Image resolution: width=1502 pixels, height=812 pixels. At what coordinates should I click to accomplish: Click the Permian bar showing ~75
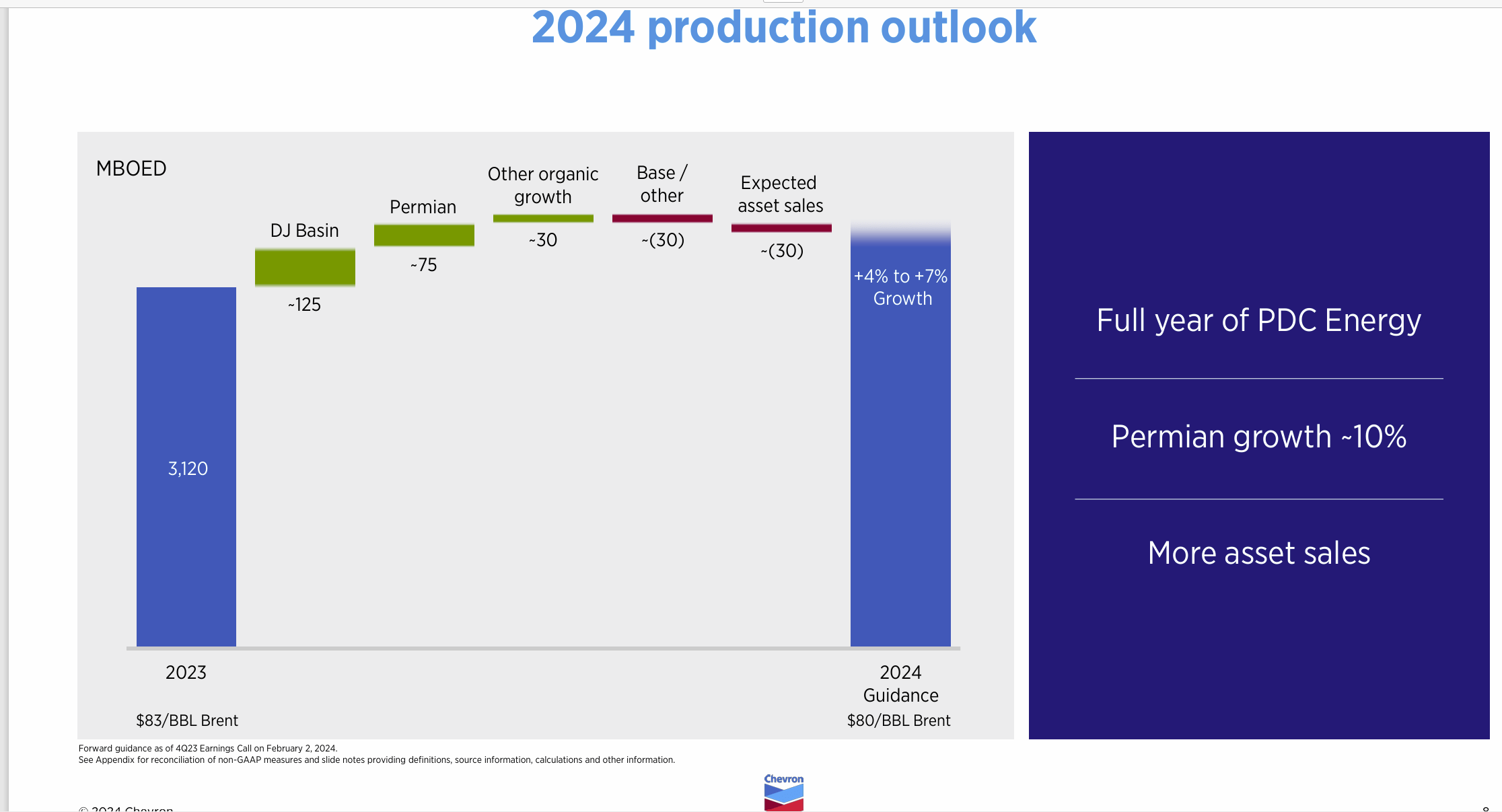point(424,235)
